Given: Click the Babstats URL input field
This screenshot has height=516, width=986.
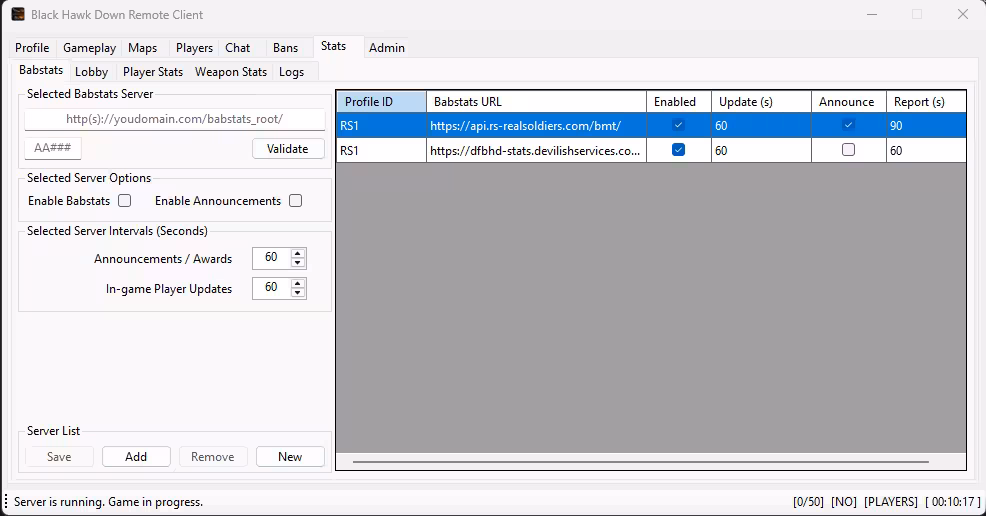Looking at the screenshot, I should coord(175,119).
